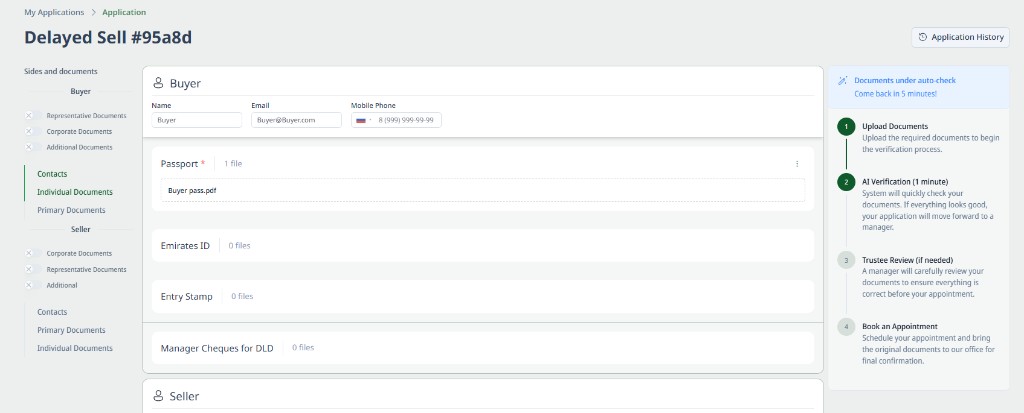Click the Sides and documents heading
Screen dimensions: 1024x413
click(x=61, y=71)
